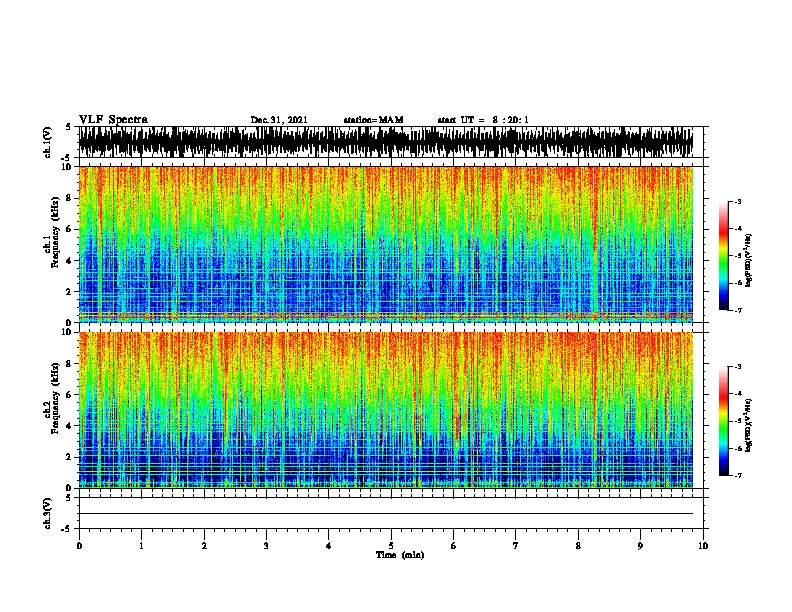
Task: Click the time axis tick label '0'
Action: [79, 546]
